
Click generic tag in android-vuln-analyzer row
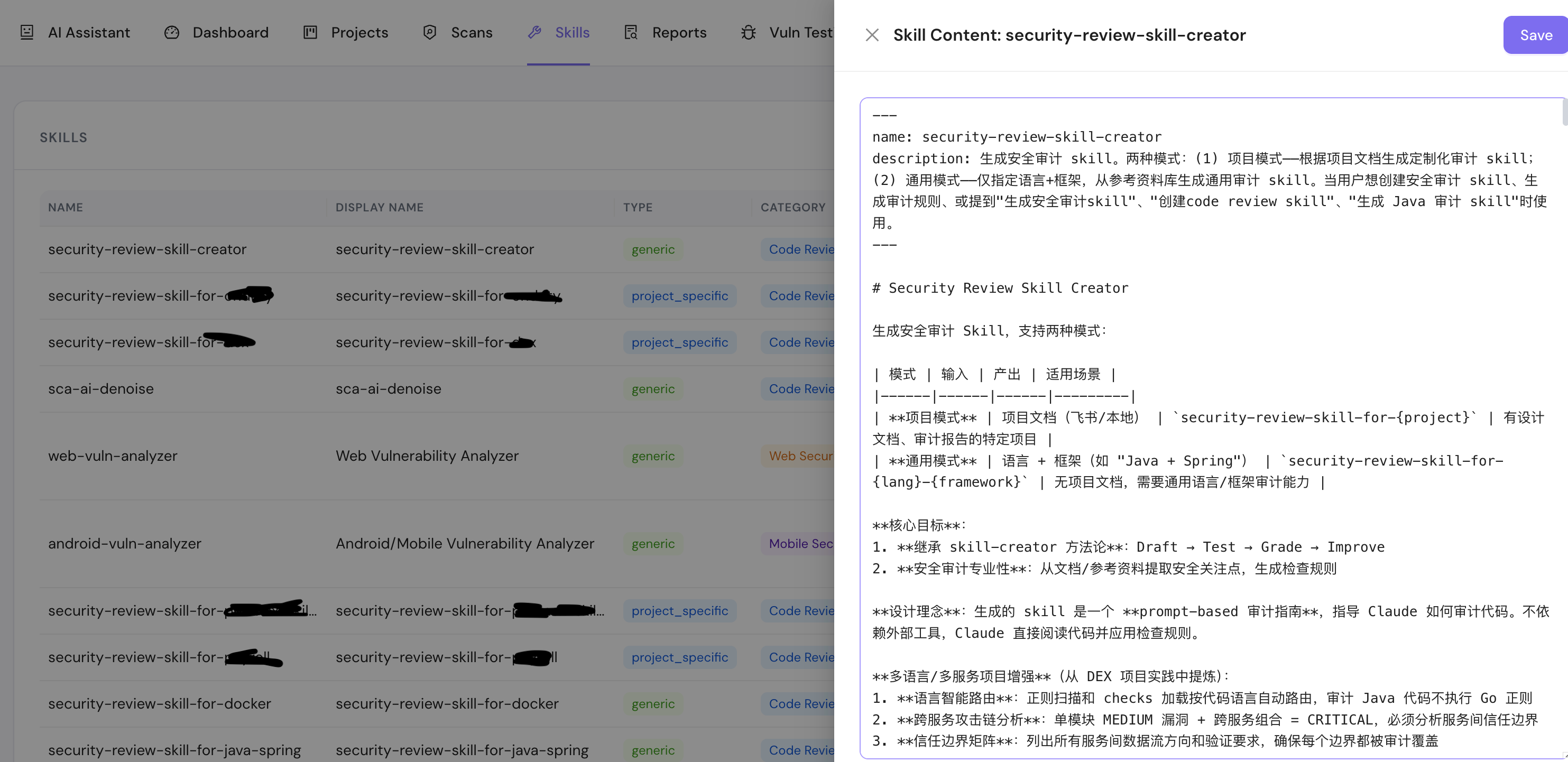point(653,543)
